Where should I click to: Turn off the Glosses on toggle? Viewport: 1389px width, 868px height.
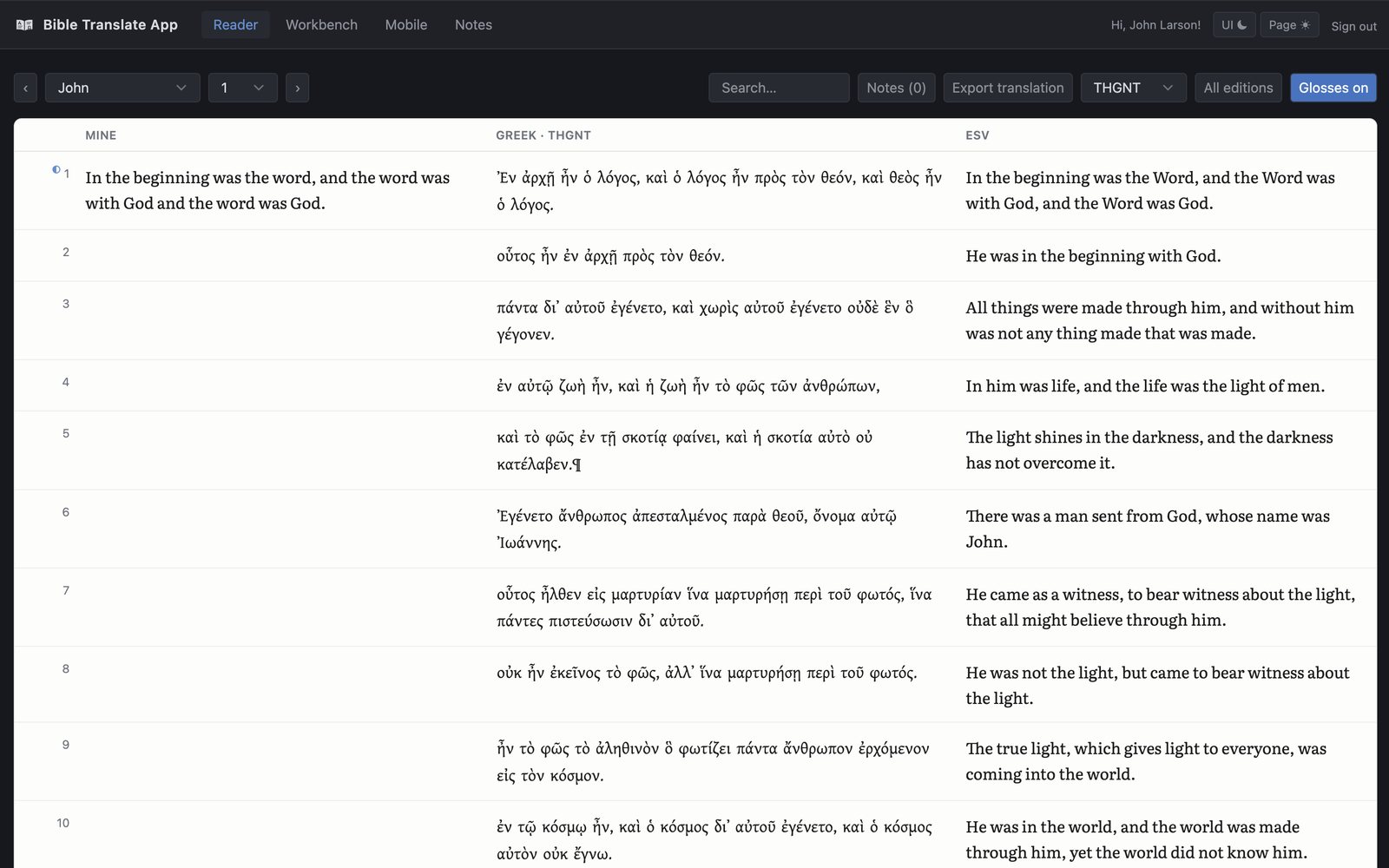click(x=1333, y=88)
